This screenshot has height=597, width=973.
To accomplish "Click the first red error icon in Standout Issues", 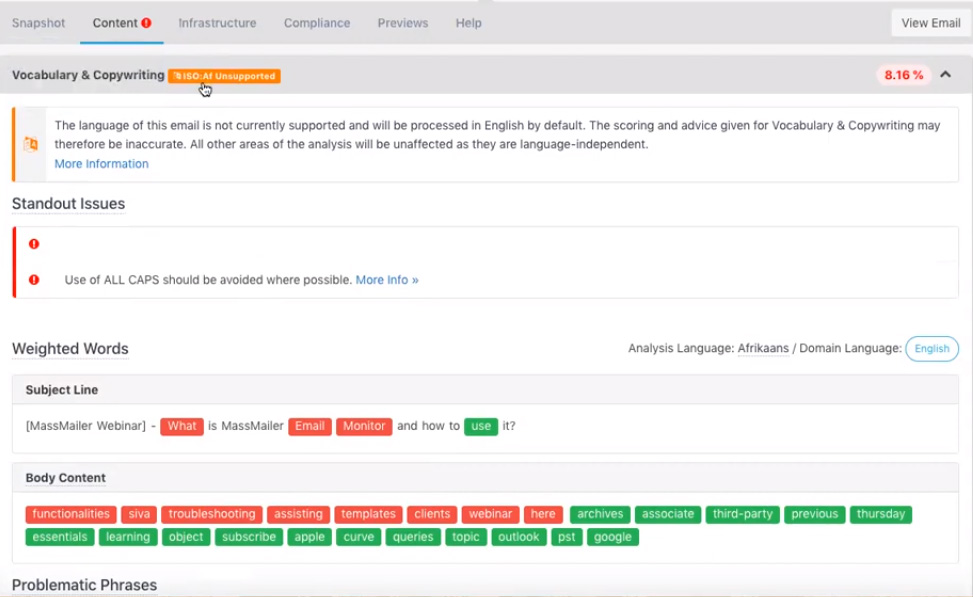I will click(34, 244).
